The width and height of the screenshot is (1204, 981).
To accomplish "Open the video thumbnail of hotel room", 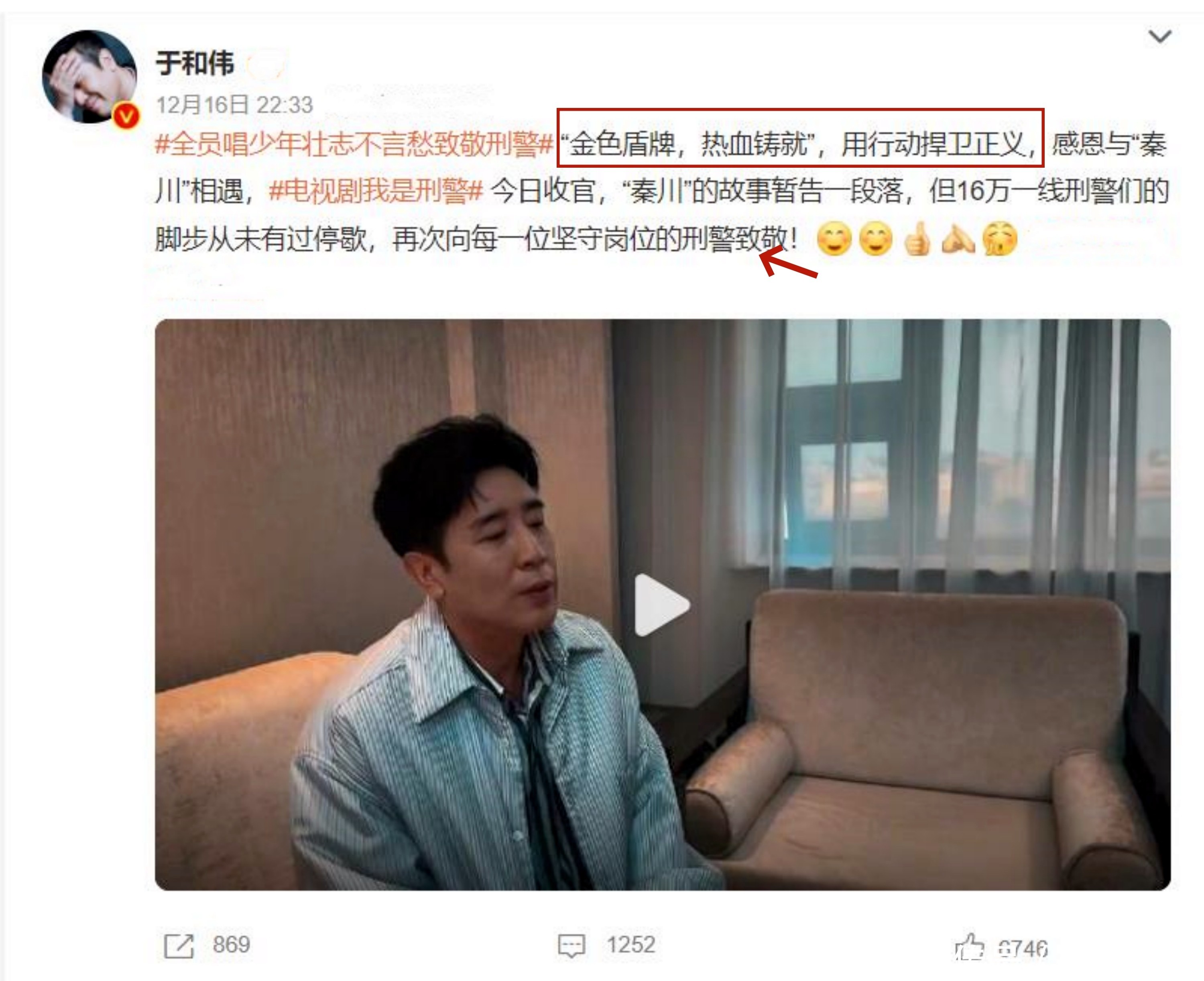I will click(663, 605).
